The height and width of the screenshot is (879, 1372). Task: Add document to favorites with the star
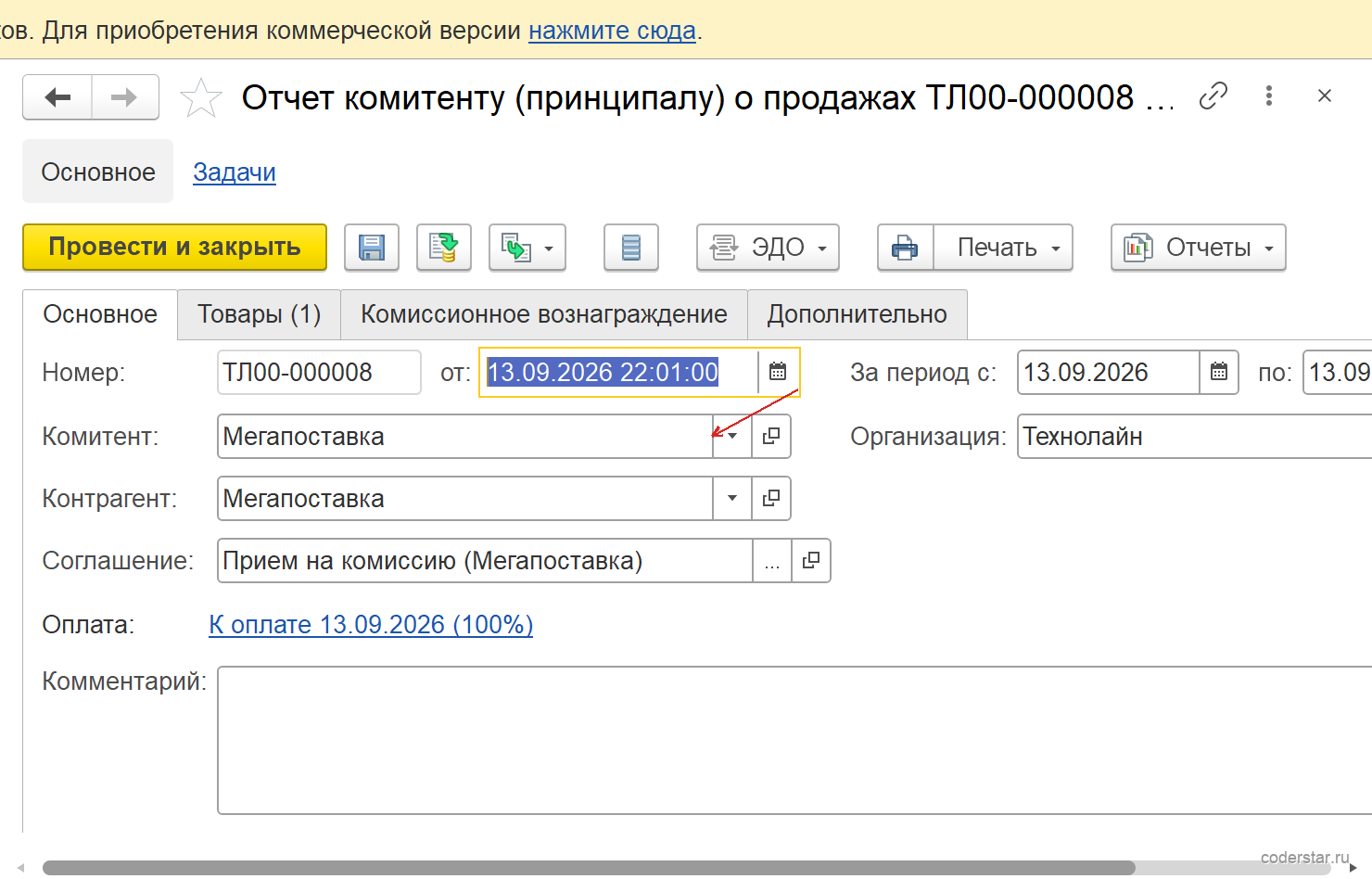(200, 98)
